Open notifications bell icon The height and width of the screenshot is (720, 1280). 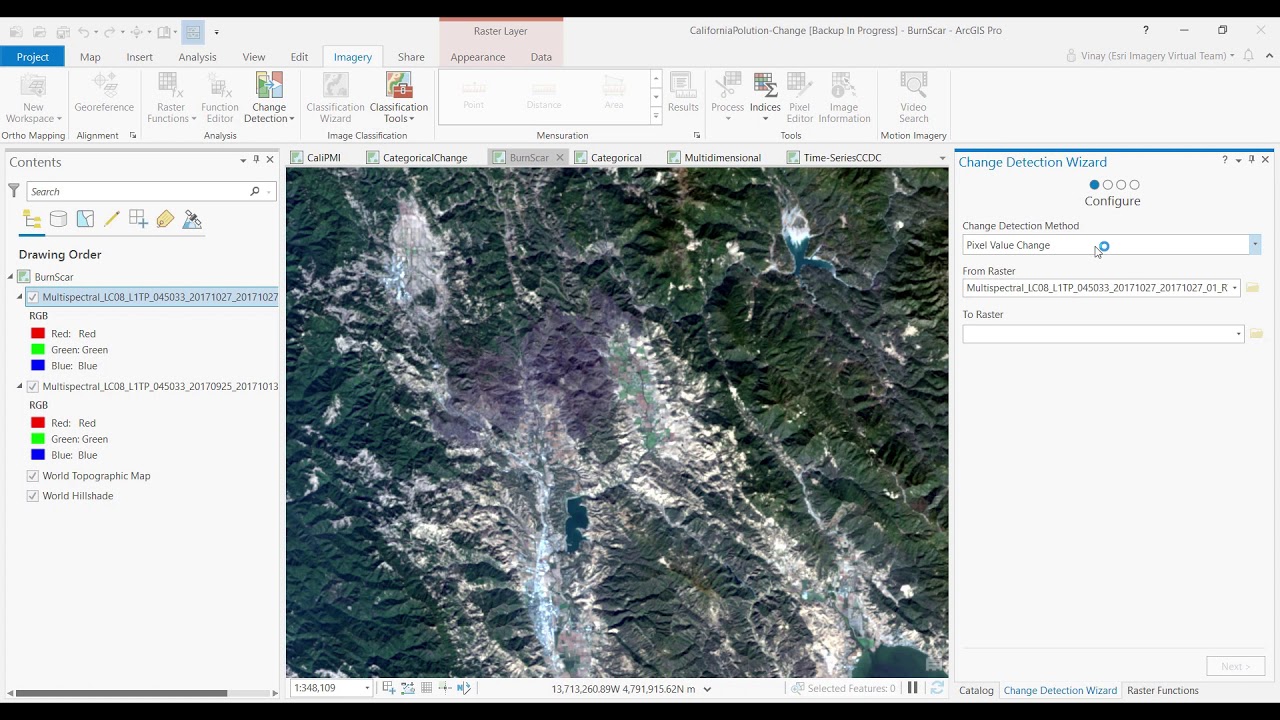point(1248,56)
